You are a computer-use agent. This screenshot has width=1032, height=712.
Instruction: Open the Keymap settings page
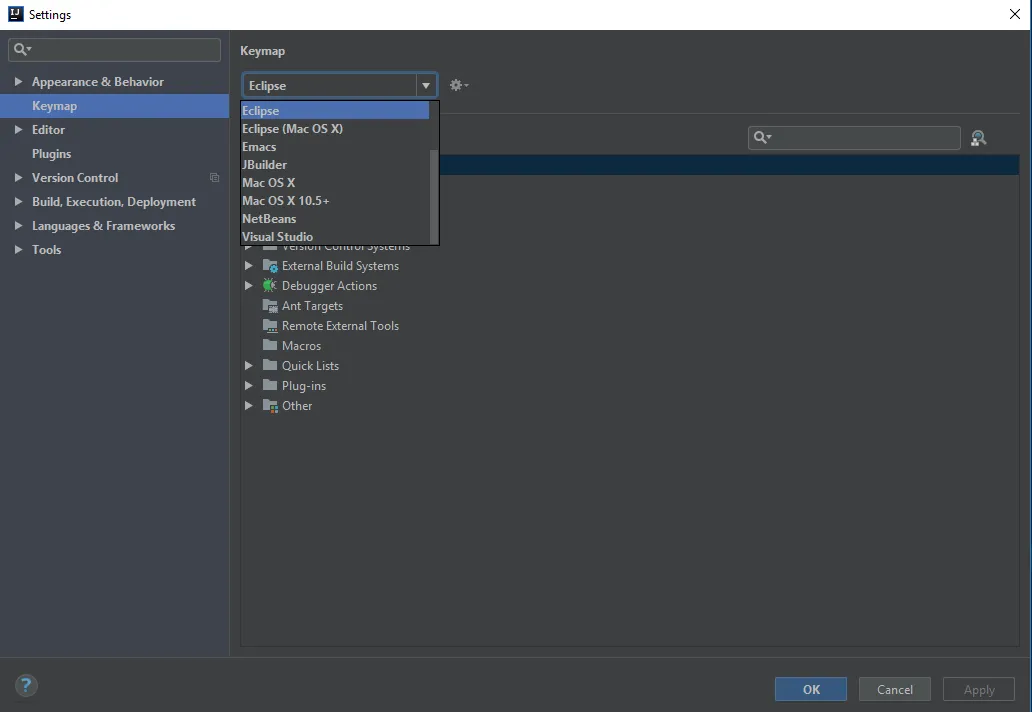pos(115,106)
